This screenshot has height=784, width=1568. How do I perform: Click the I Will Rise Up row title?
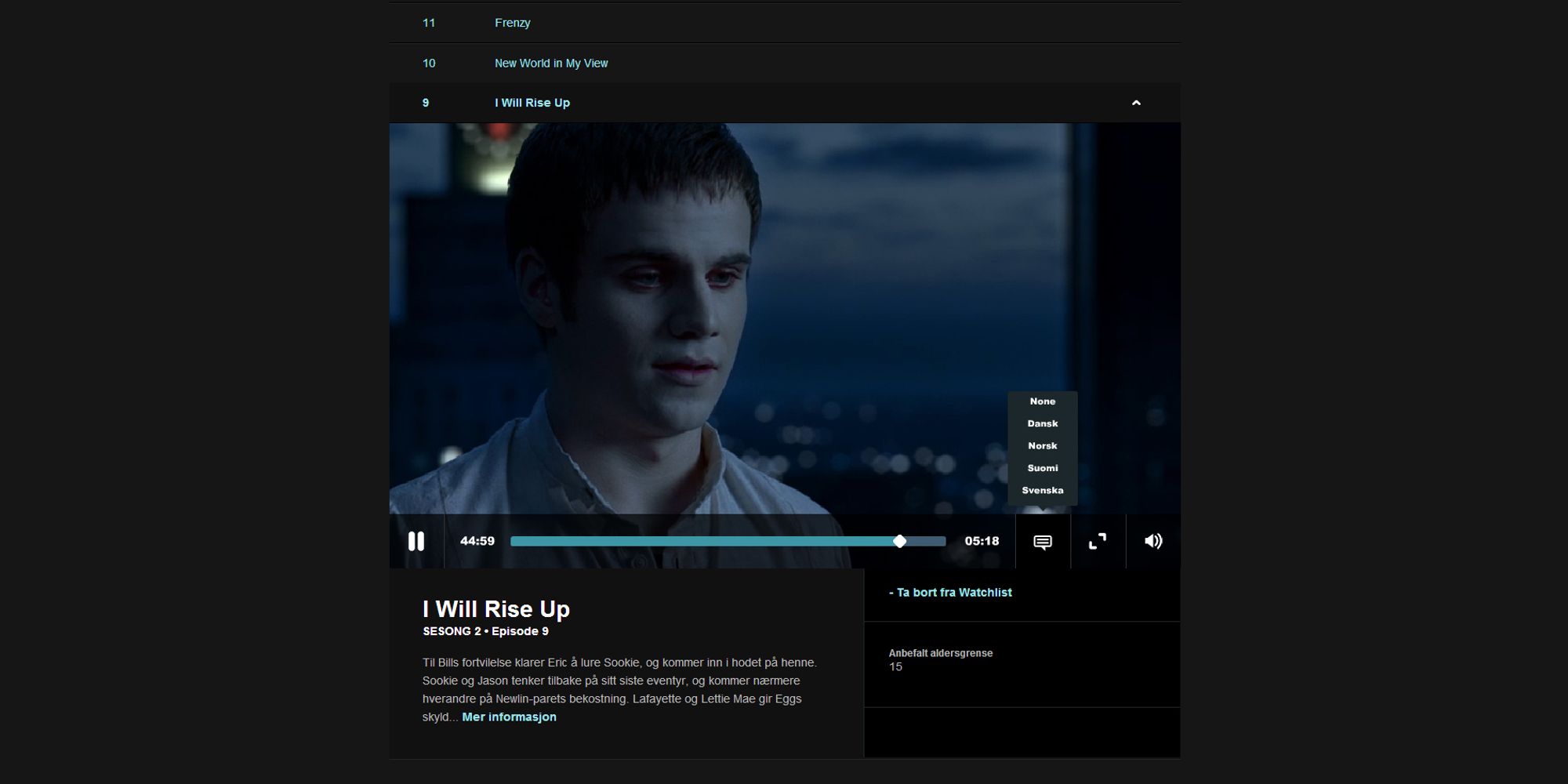[532, 103]
